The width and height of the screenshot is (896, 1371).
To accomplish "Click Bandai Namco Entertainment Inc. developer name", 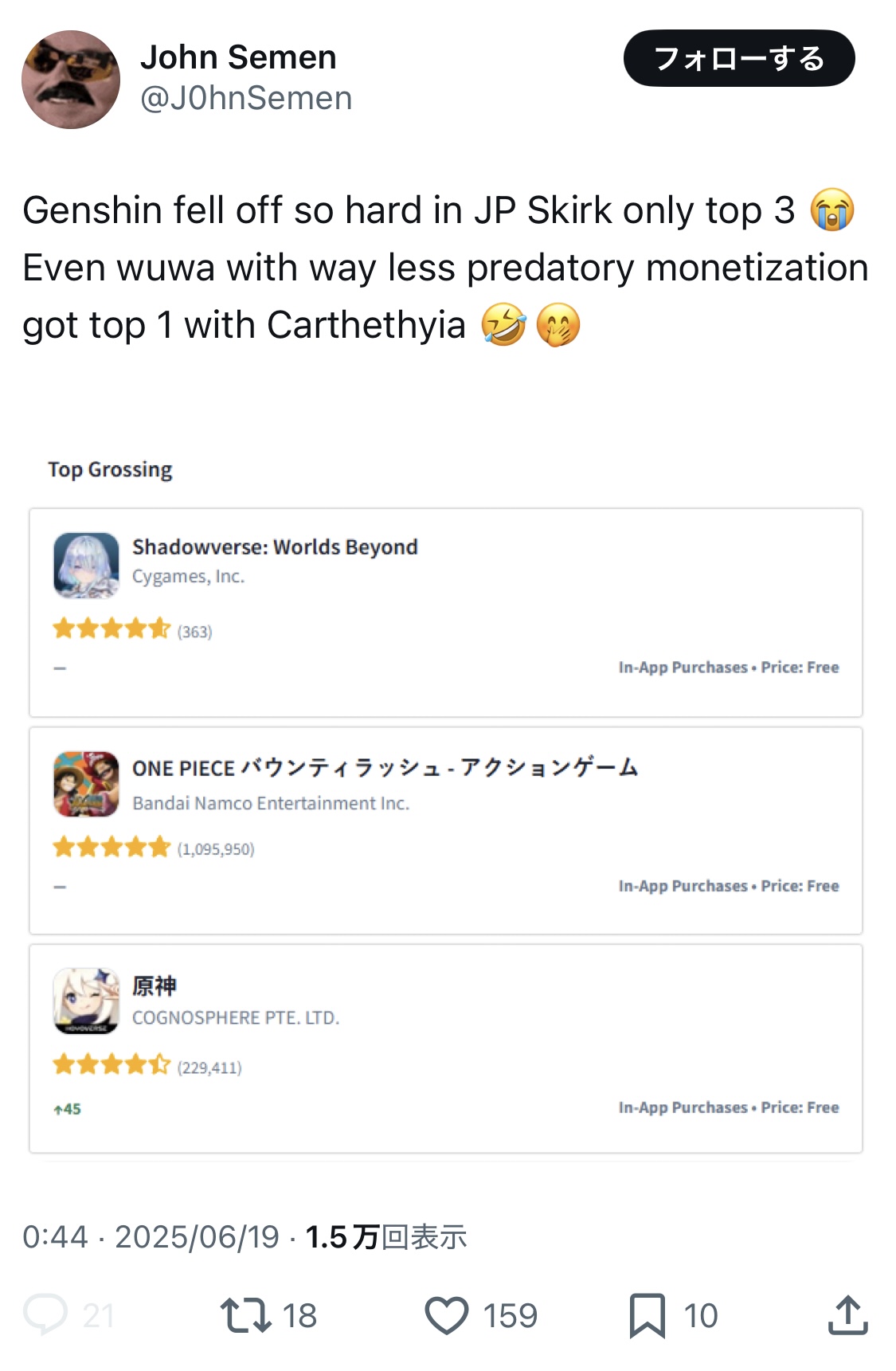I will (x=271, y=803).
